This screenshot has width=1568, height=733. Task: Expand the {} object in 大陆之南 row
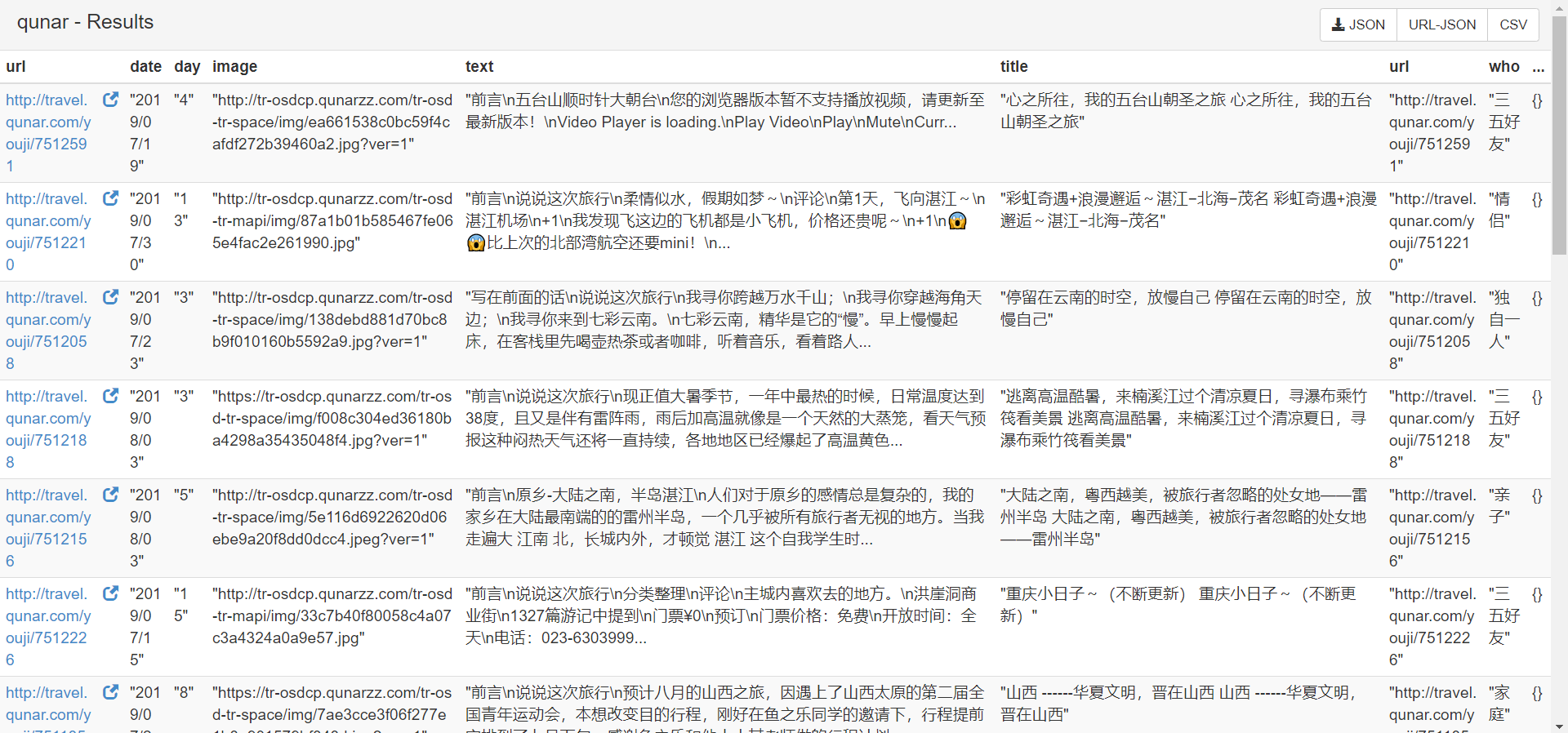pyautogui.click(x=1537, y=495)
